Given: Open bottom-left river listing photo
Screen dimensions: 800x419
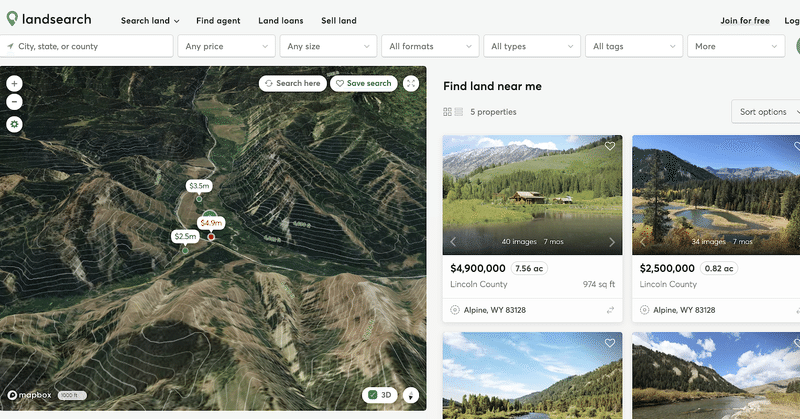Looking at the screenshot, I should (x=532, y=375).
